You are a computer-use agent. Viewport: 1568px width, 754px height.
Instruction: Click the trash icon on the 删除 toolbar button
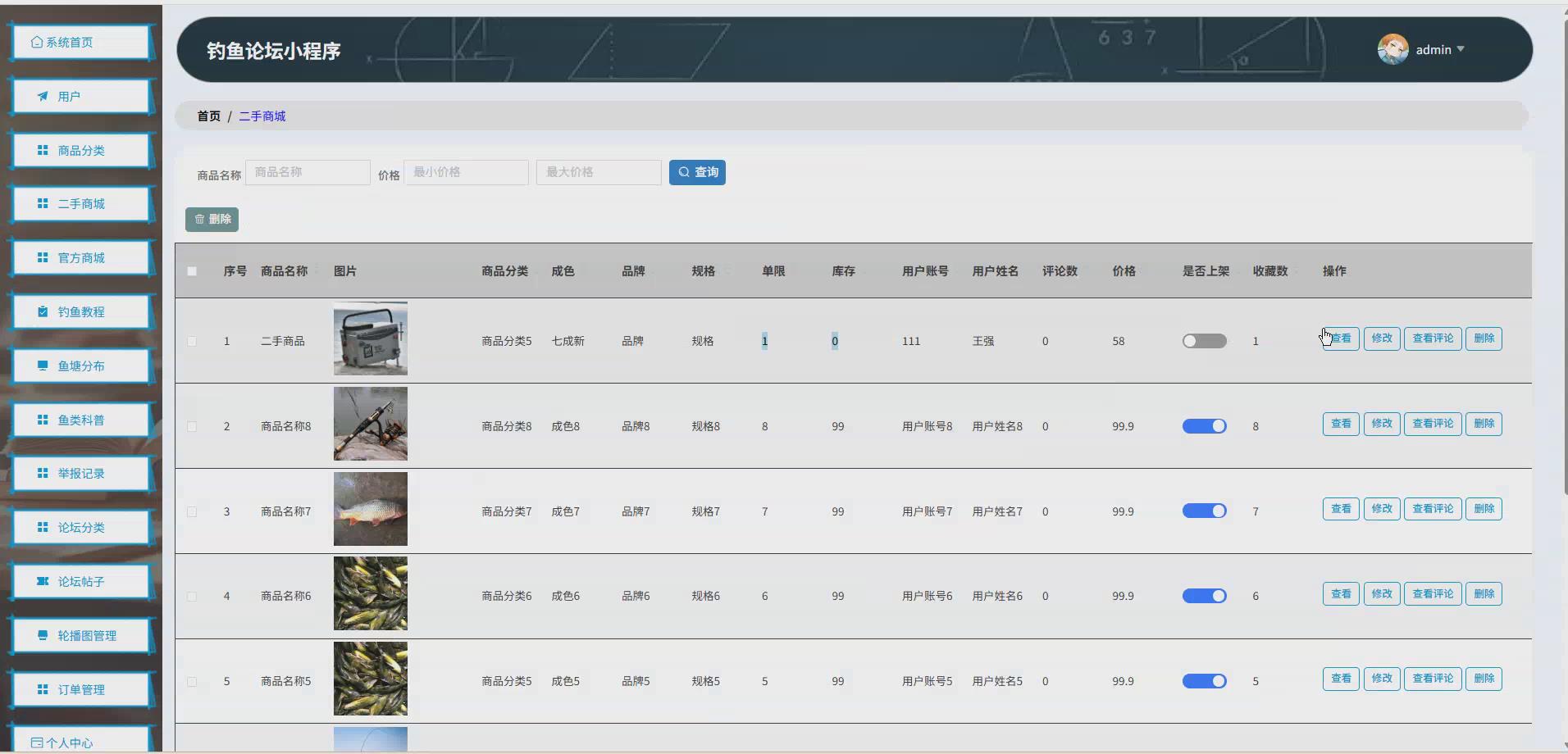click(x=199, y=219)
